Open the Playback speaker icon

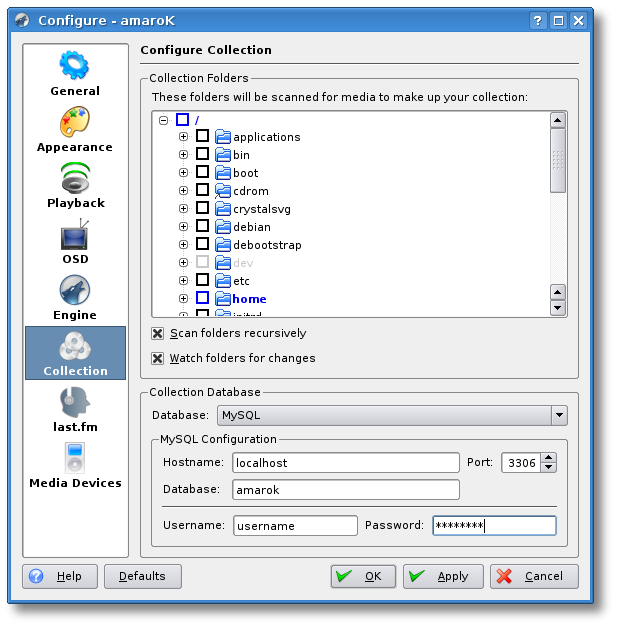pyautogui.click(x=75, y=178)
